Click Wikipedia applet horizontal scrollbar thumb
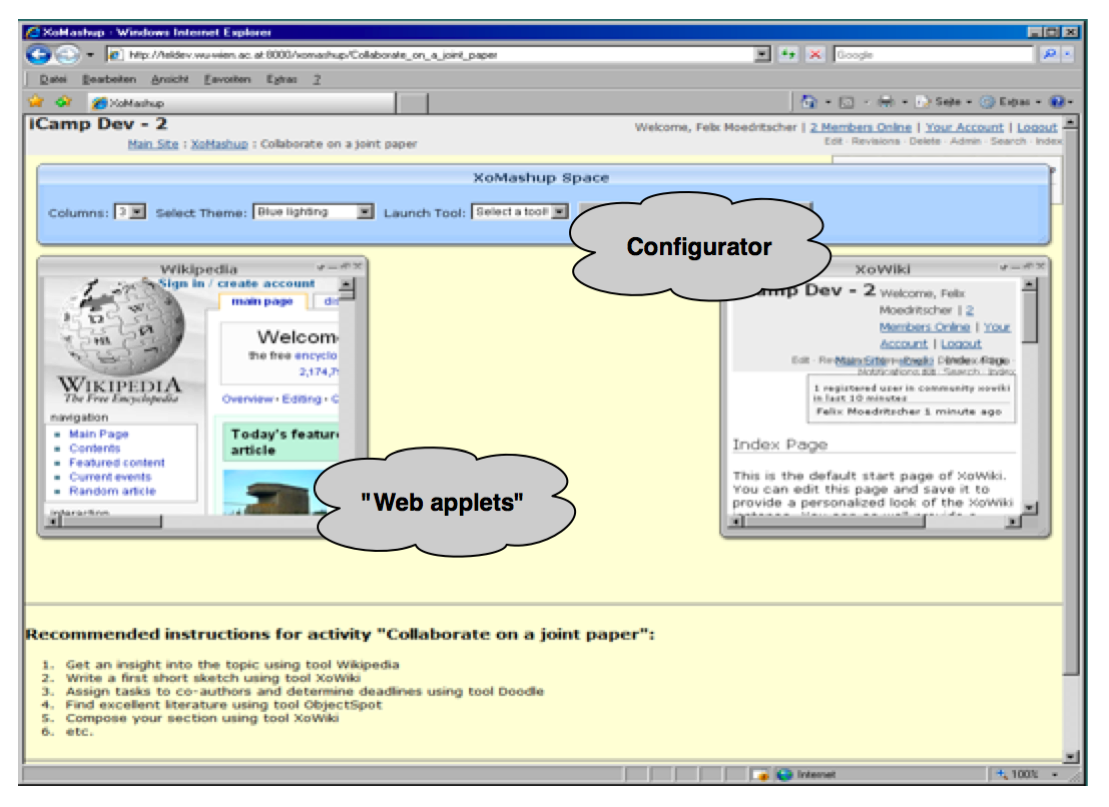 [x=111, y=521]
